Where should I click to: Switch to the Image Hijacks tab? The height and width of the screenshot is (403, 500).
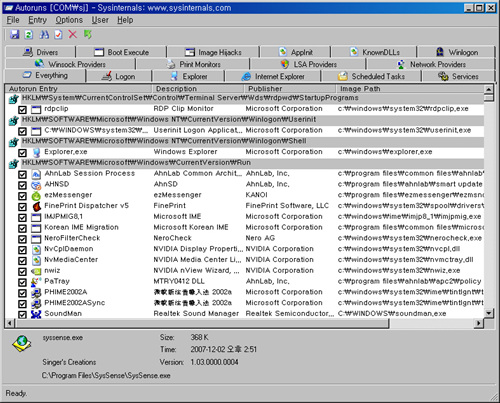coord(213,52)
